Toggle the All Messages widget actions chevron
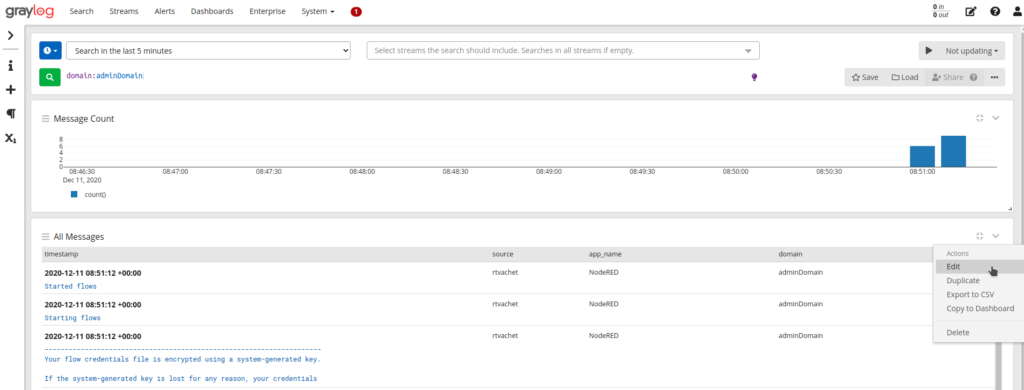Viewport: 1024px width, 390px height. (996, 236)
